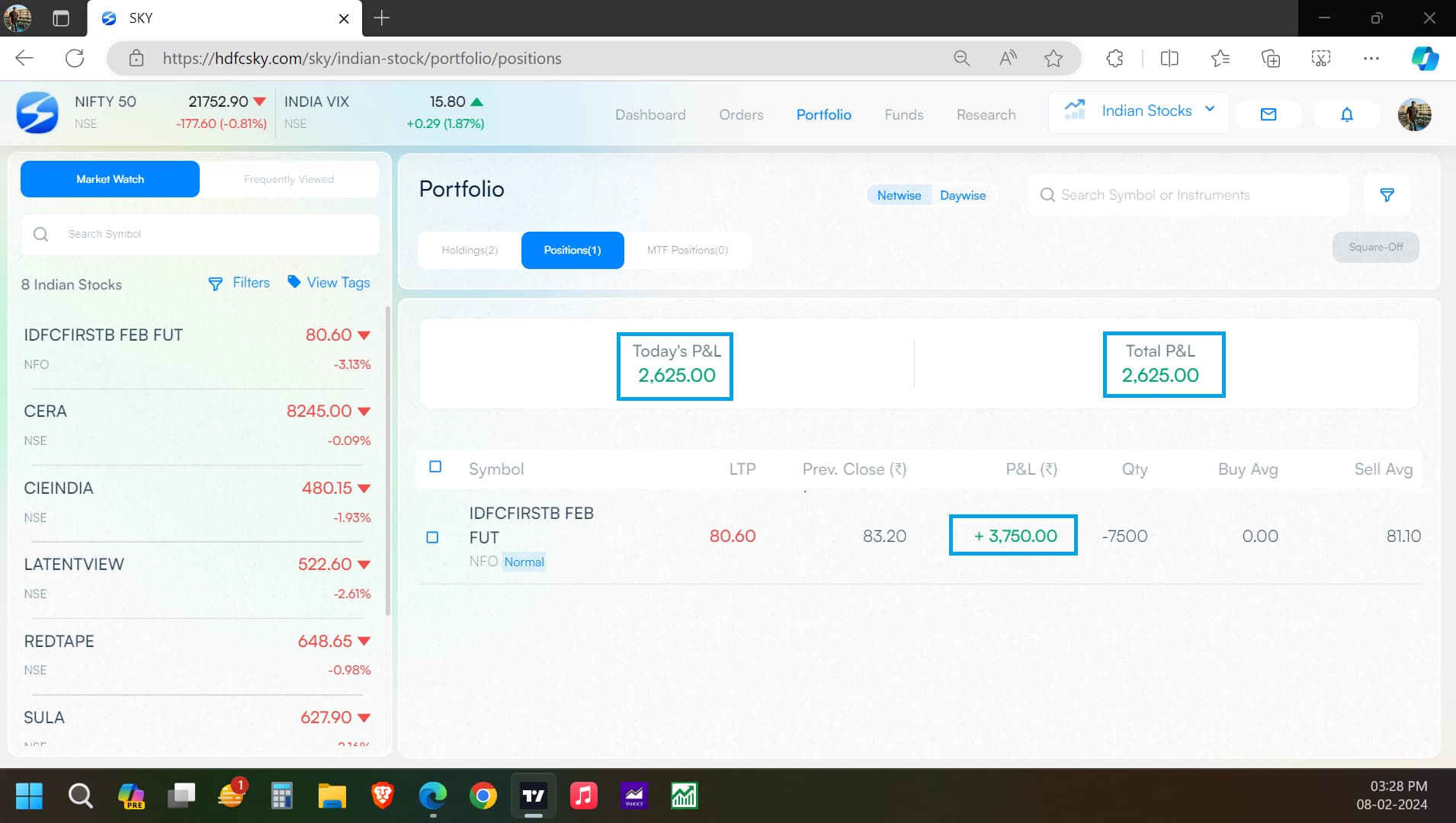The width and height of the screenshot is (1456, 823).
Task: Open the mail inbox icon
Action: coord(1268,114)
